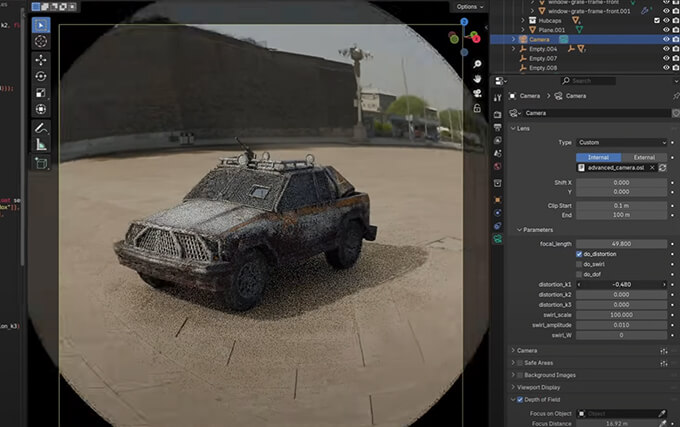This screenshot has height=427, width=680.
Task: Collapse the Lens panel
Action: pyautogui.click(x=513, y=129)
